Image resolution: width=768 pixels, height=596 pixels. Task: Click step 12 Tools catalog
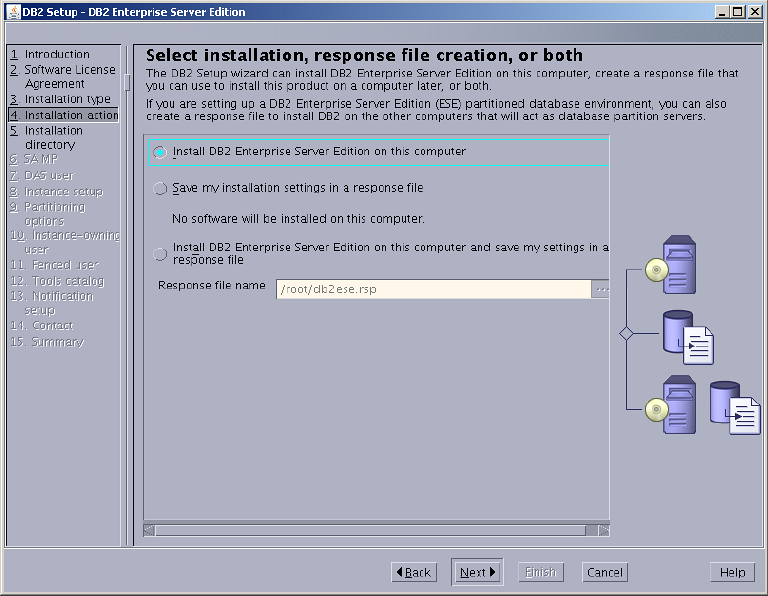click(x=57, y=281)
